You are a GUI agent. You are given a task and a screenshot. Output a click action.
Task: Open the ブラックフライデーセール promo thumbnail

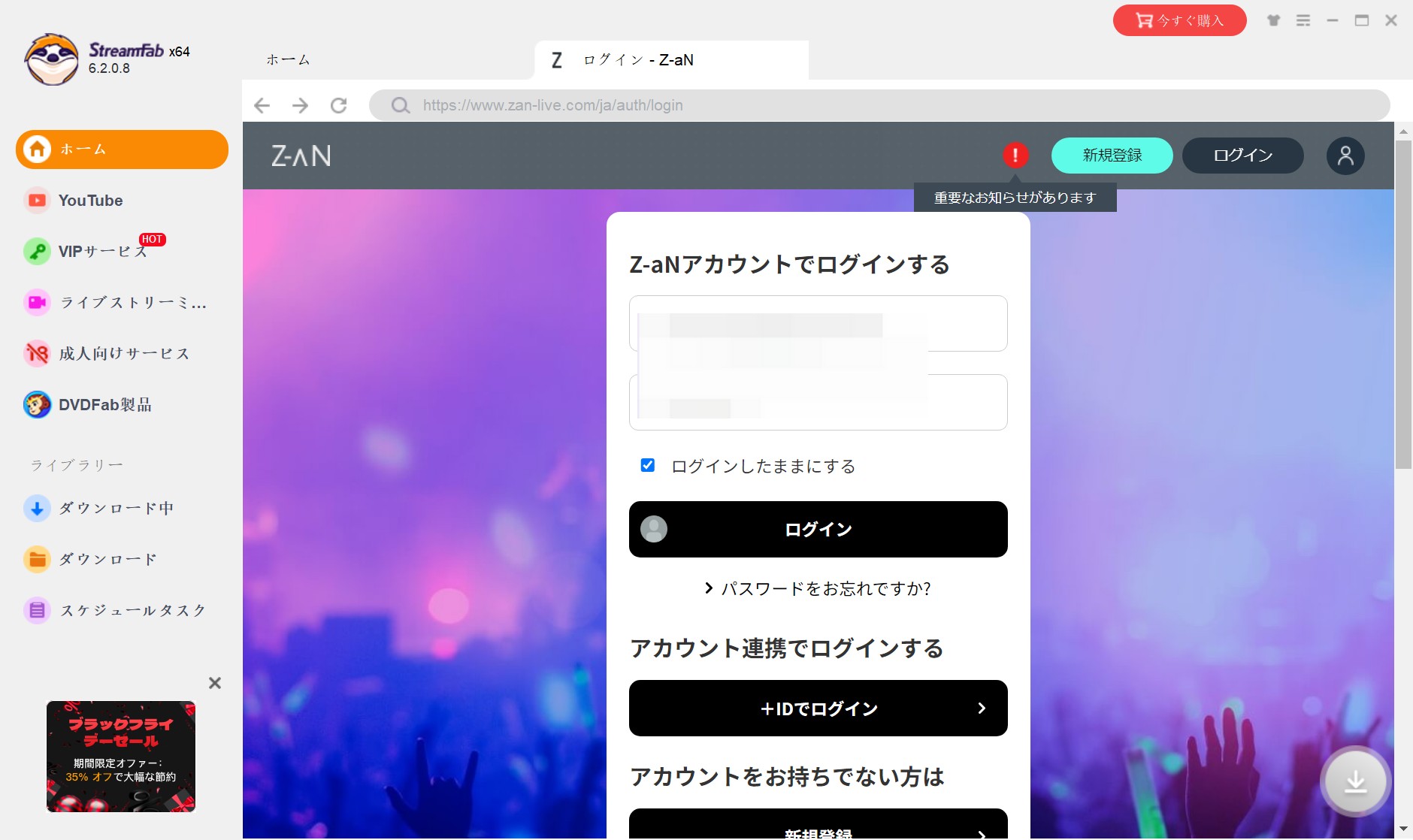[x=121, y=757]
